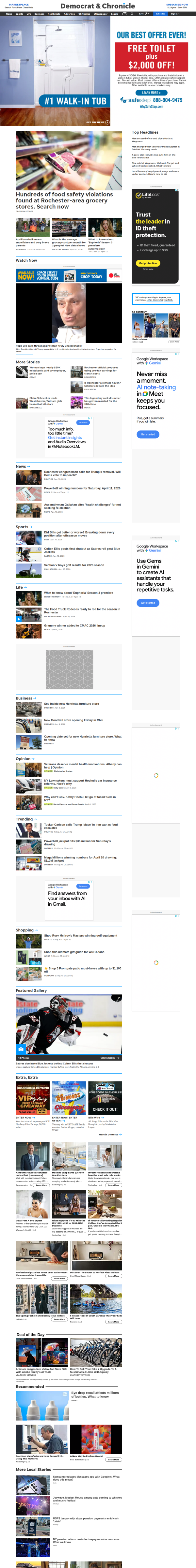
Task: Expand the News section heading arrow
Action: tap(29, 466)
